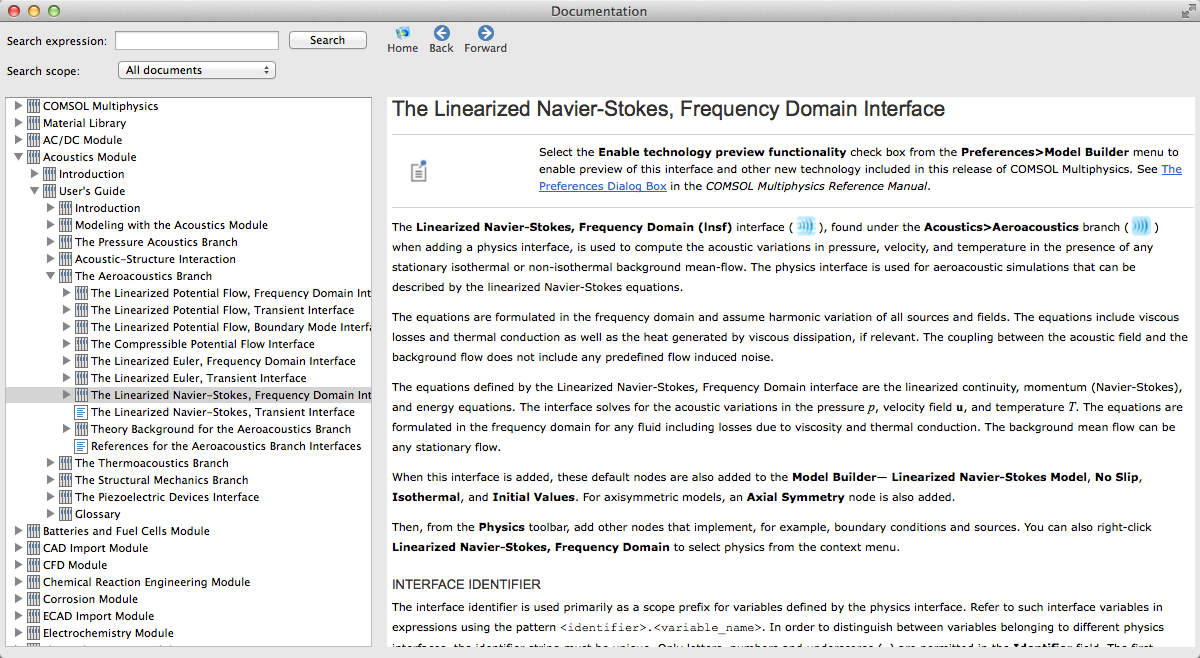Expand Material Library tree node
Image resolution: width=1200 pixels, height=658 pixels.
coord(18,123)
